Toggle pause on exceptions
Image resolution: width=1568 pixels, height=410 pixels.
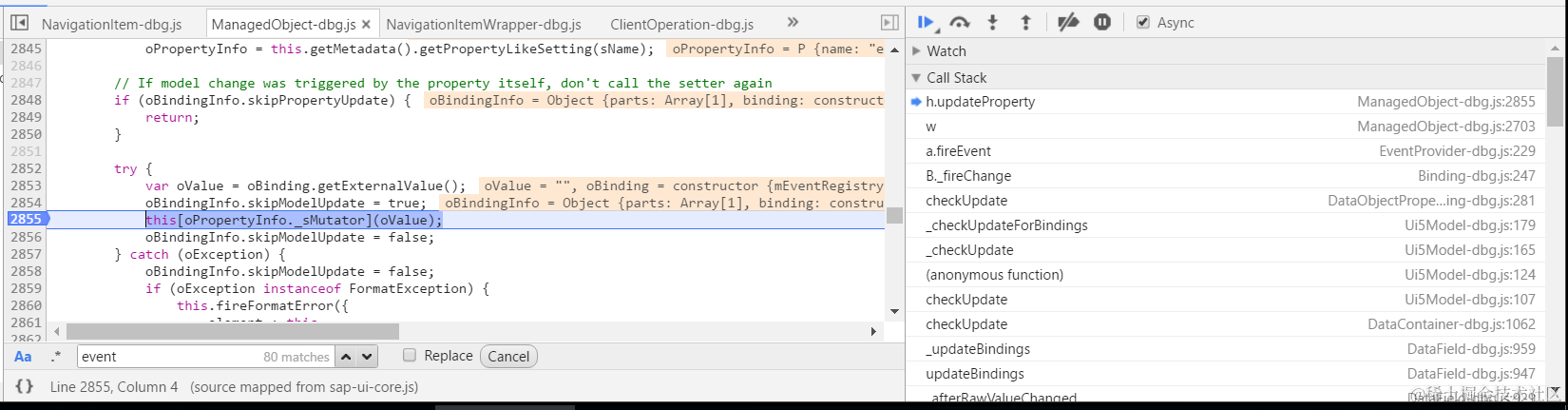click(x=1102, y=23)
